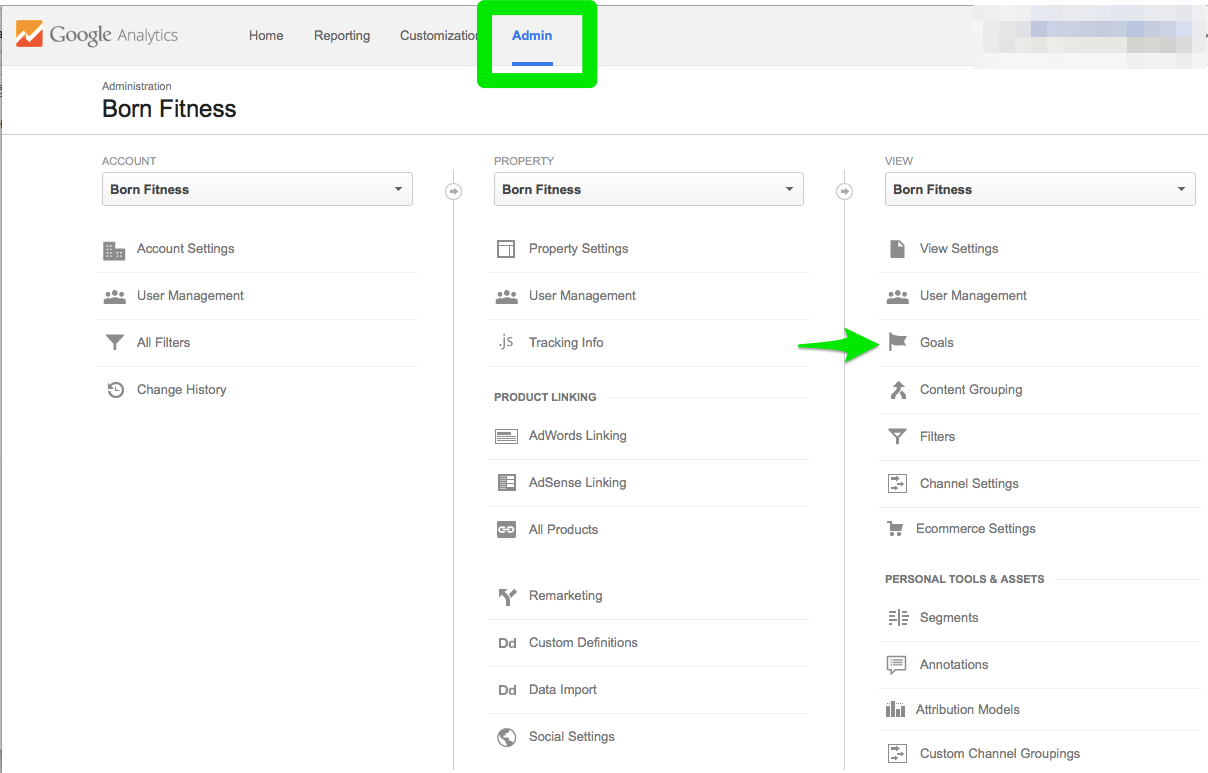Click the Remarketing fork icon
The height and width of the screenshot is (773, 1208).
pos(507,597)
